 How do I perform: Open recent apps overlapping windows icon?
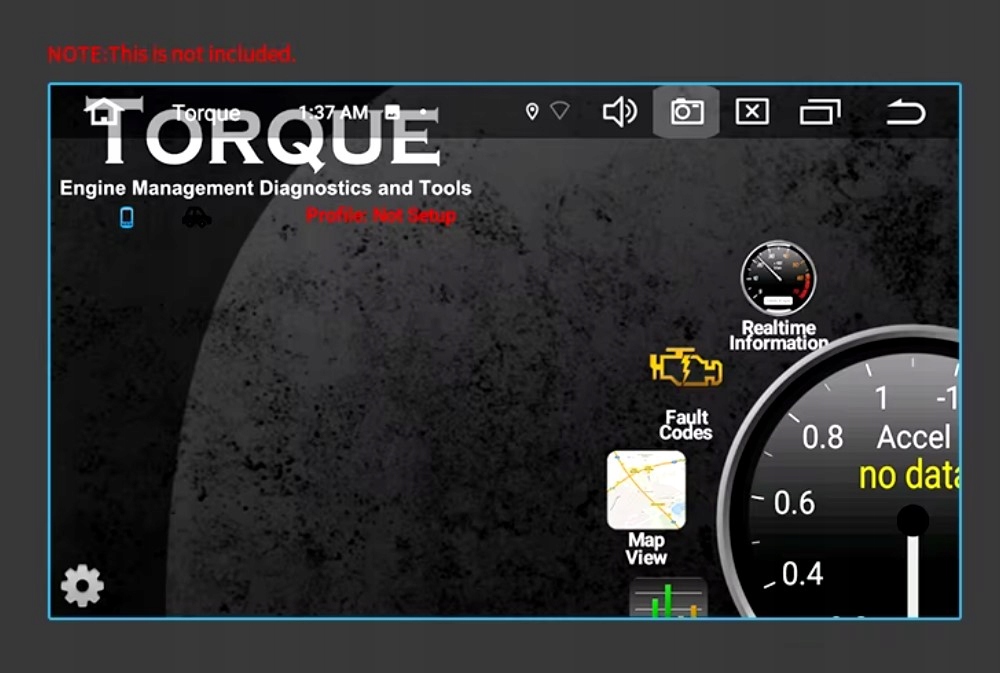(820, 112)
